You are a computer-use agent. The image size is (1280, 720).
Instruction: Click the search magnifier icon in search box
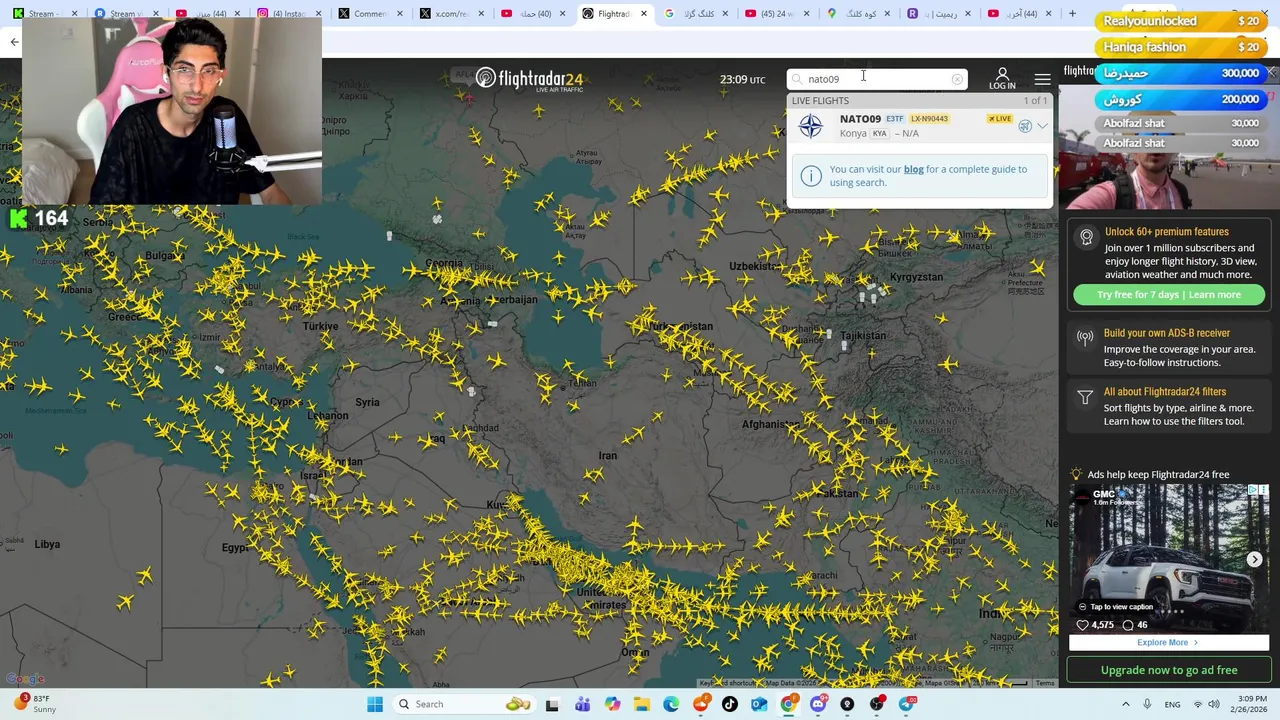[x=797, y=79]
